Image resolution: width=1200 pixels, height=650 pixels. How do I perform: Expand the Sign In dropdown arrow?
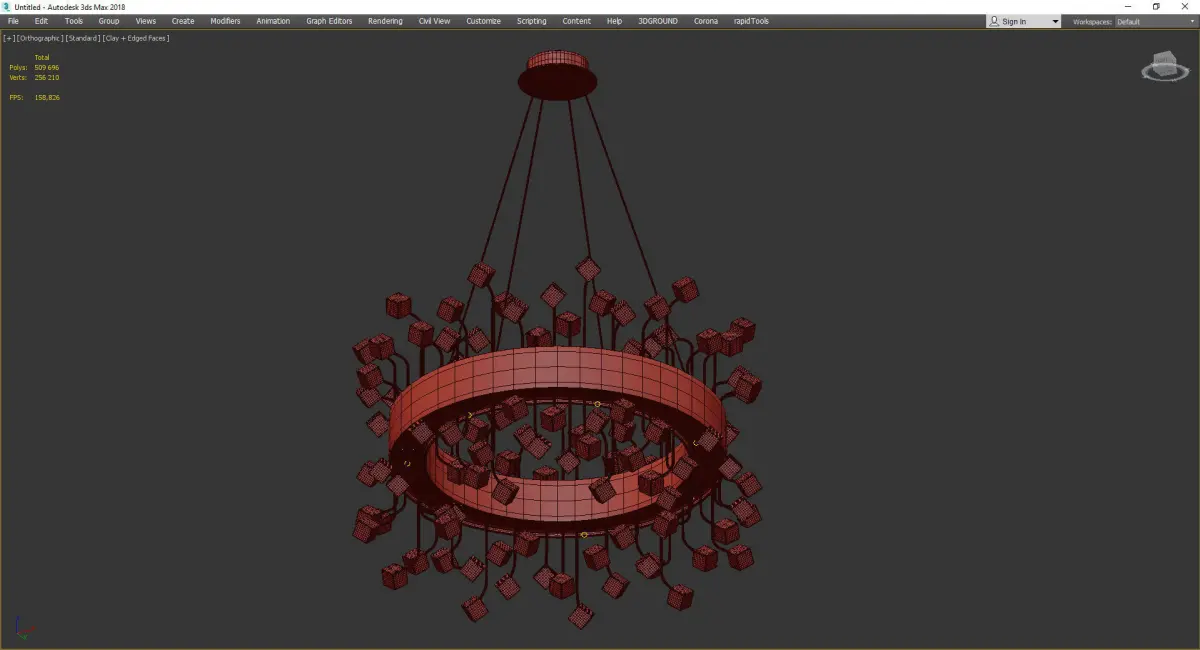(x=1055, y=21)
